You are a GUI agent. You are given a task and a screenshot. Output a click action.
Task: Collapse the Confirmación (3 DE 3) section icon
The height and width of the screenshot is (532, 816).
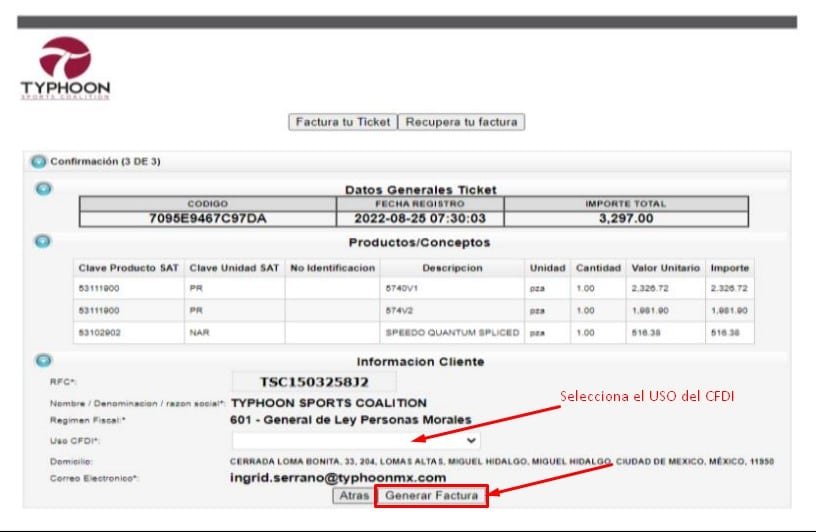coord(39,162)
